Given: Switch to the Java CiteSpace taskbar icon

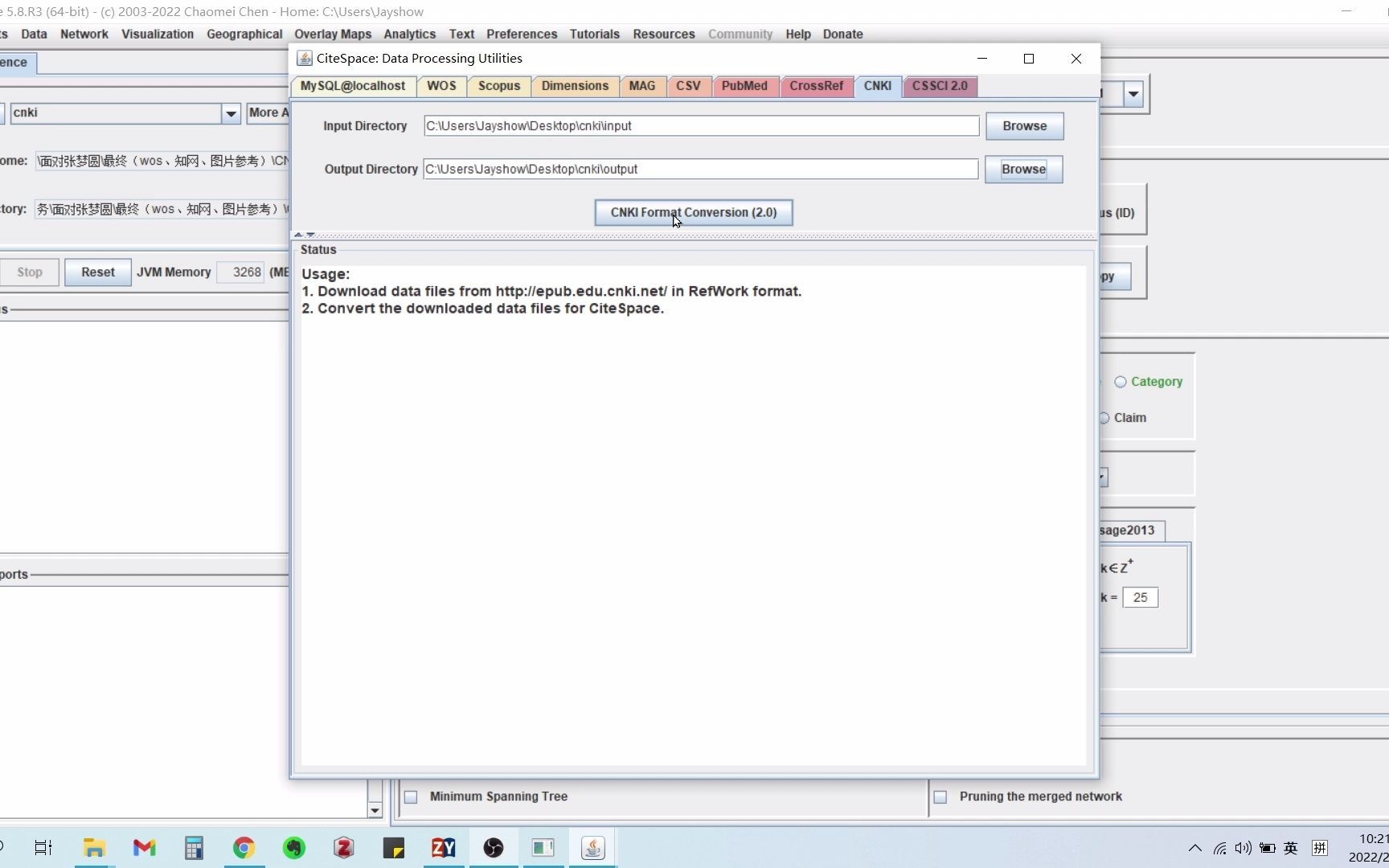Looking at the screenshot, I should 592,847.
